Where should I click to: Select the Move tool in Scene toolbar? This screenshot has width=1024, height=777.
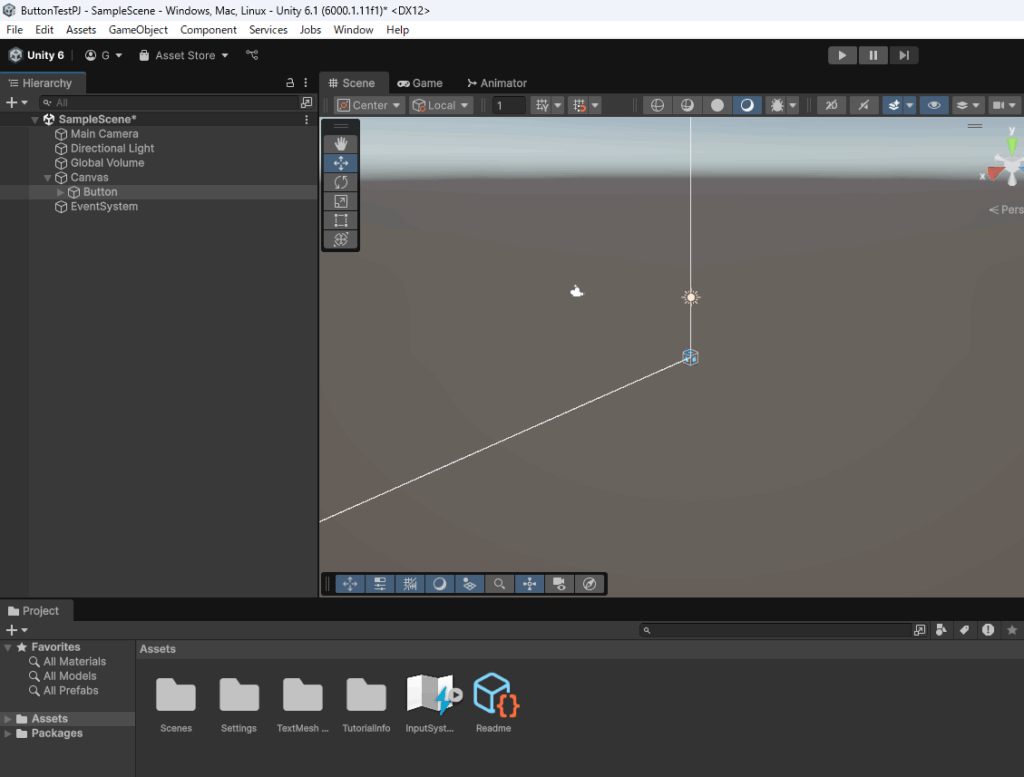[x=341, y=163]
